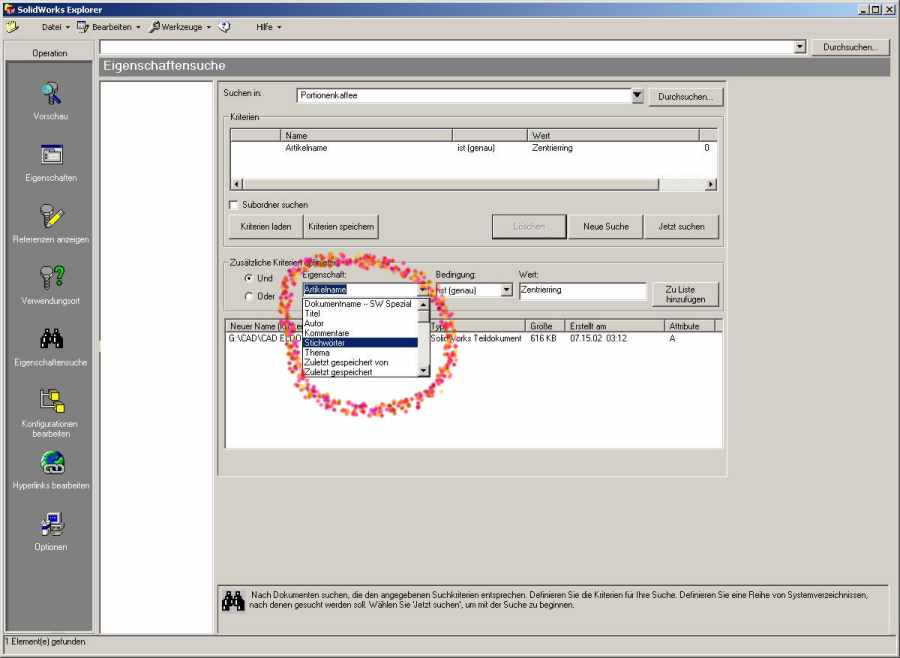Open the Werkzeuge menu
This screenshot has width=900, height=658.
tap(186, 27)
